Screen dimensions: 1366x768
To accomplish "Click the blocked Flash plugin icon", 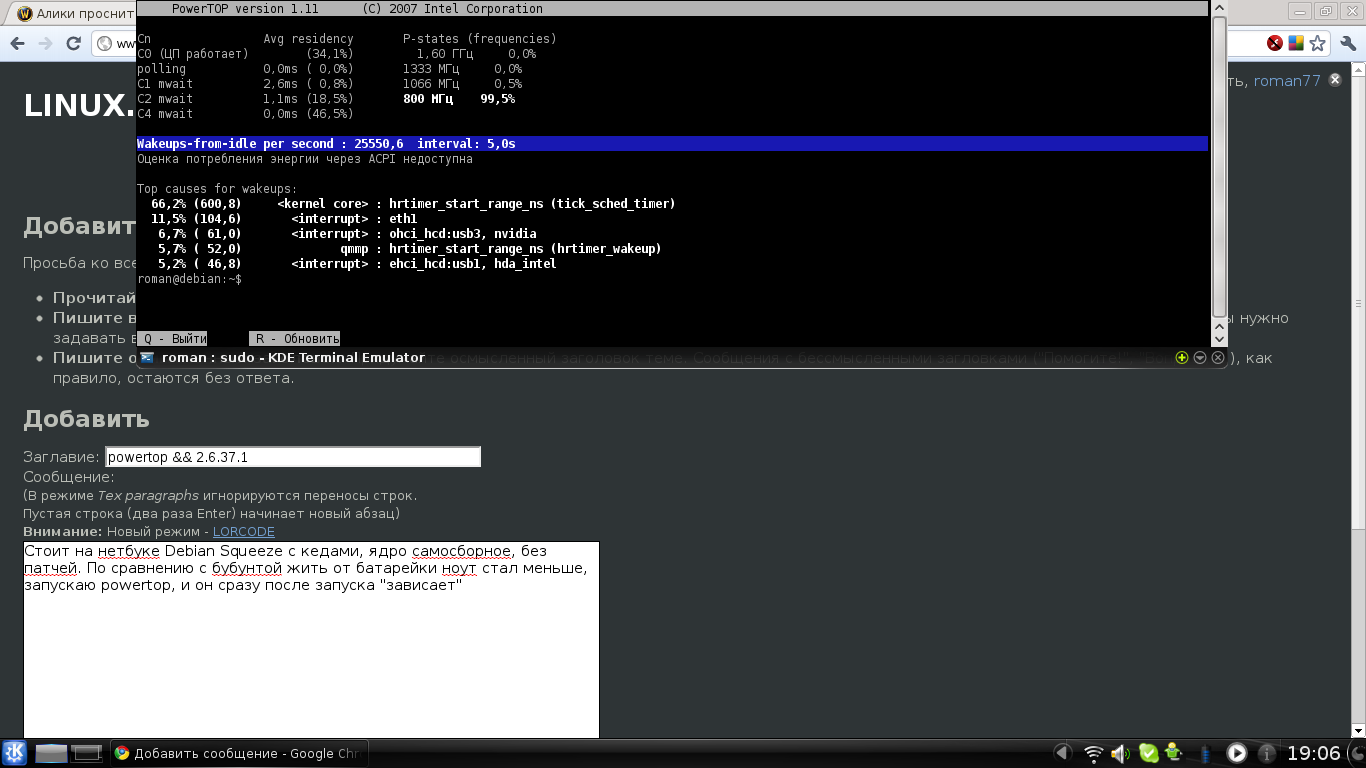I will pos(1275,44).
